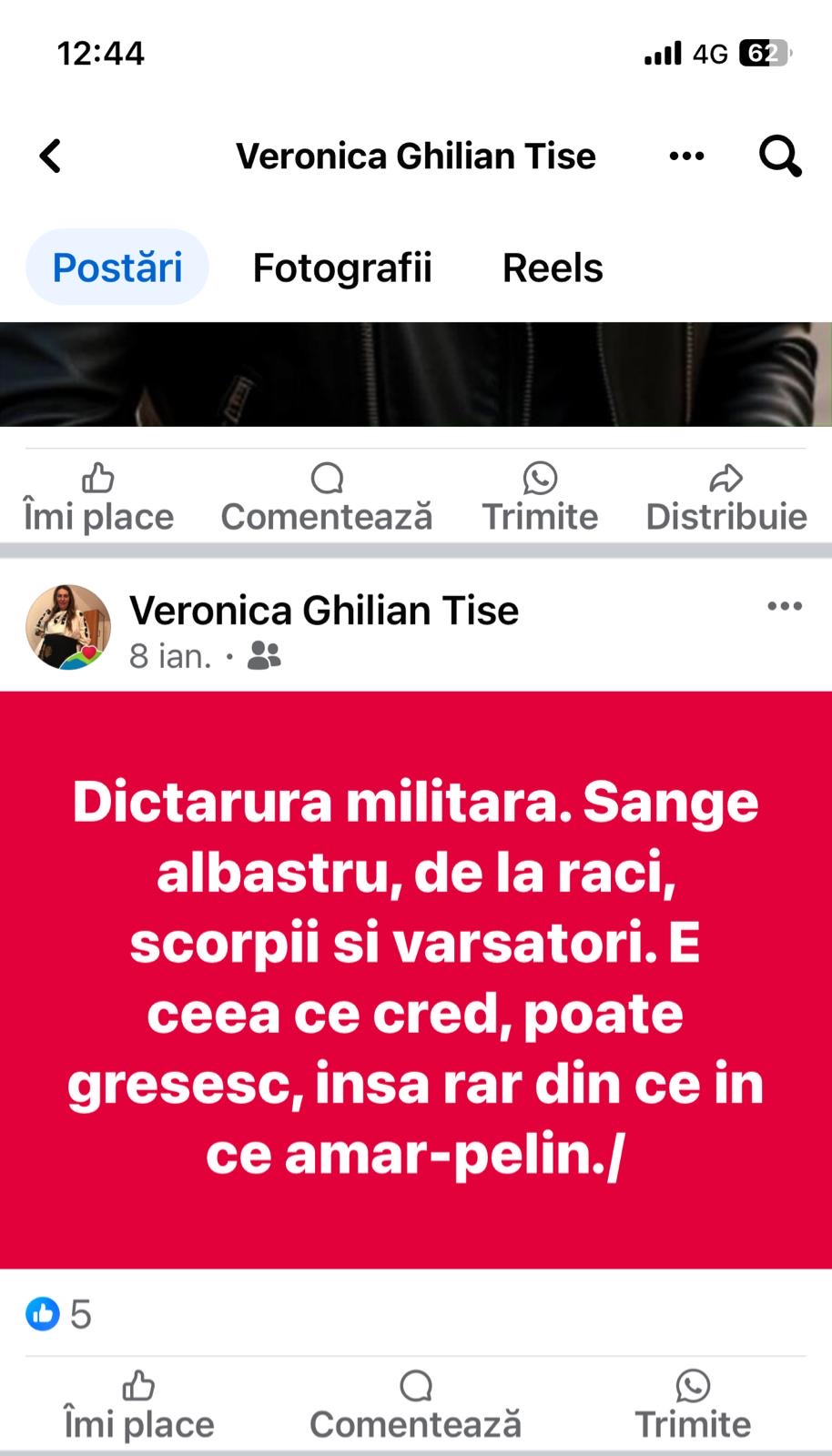This screenshot has height=1456, width=832.
Task: Share the upper post with Distribuie
Action: click(726, 498)
